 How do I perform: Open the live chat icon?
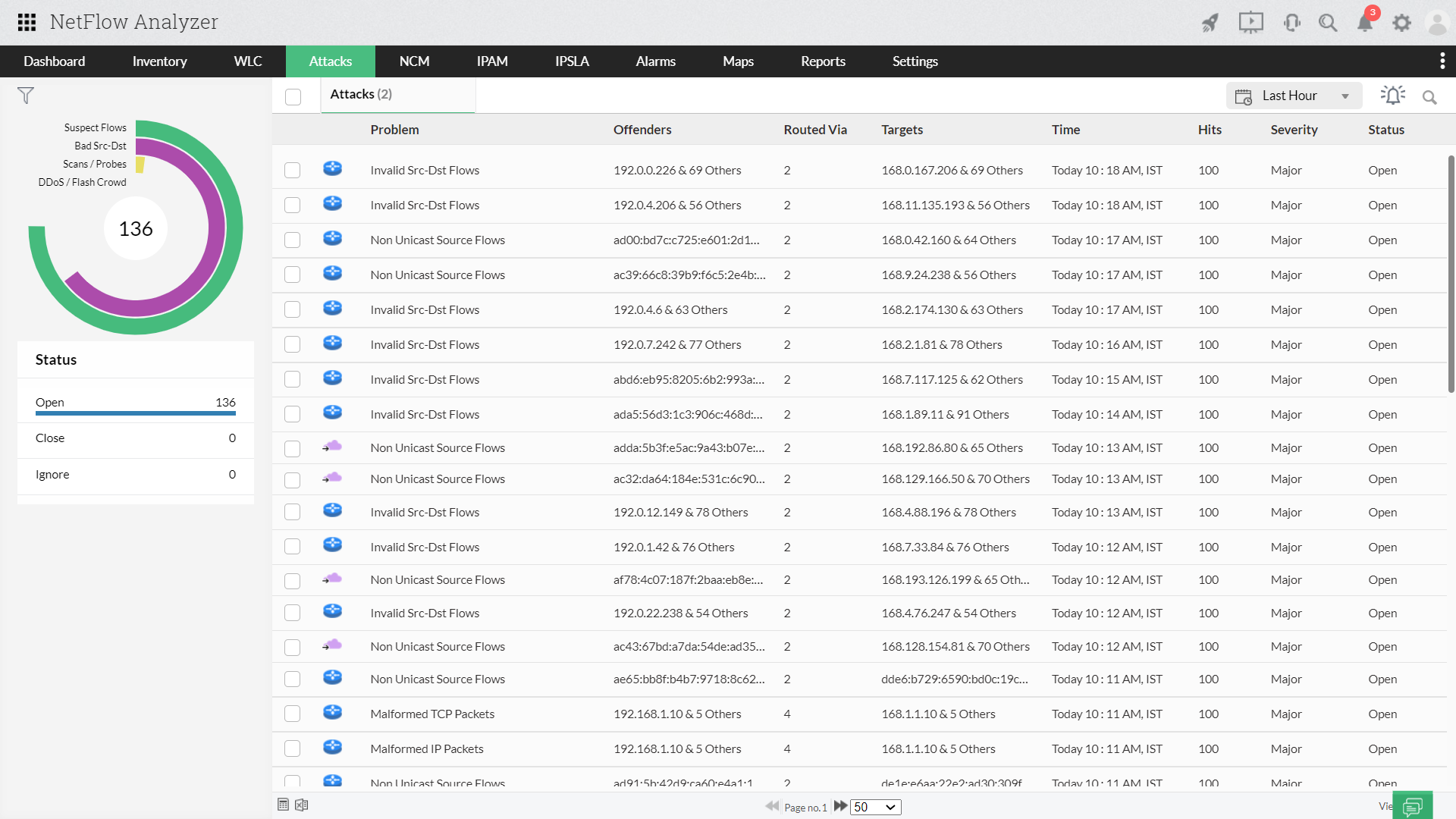(x=1412, y=807)
